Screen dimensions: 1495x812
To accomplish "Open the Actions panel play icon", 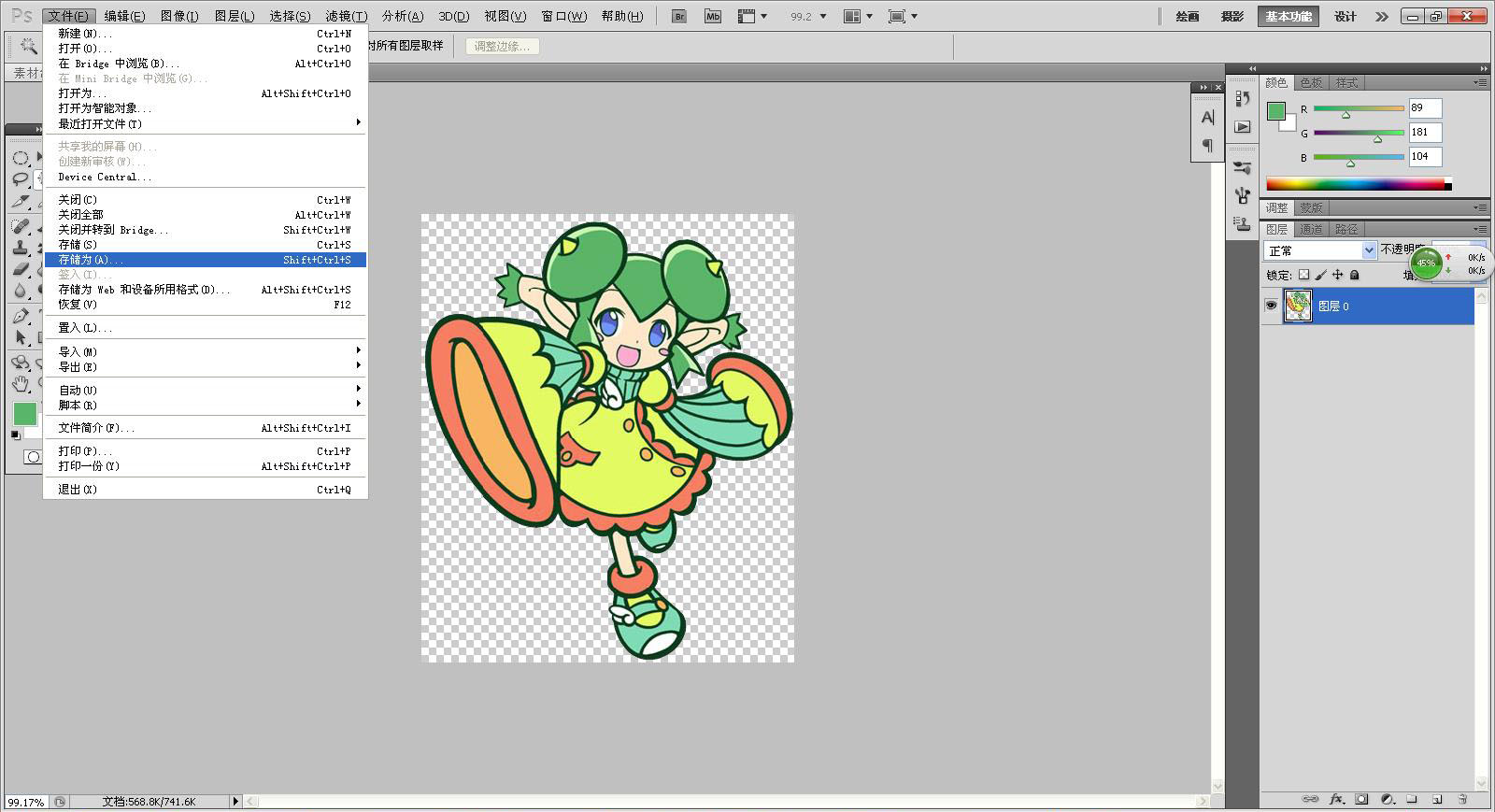I will (x=1242, y=126).
